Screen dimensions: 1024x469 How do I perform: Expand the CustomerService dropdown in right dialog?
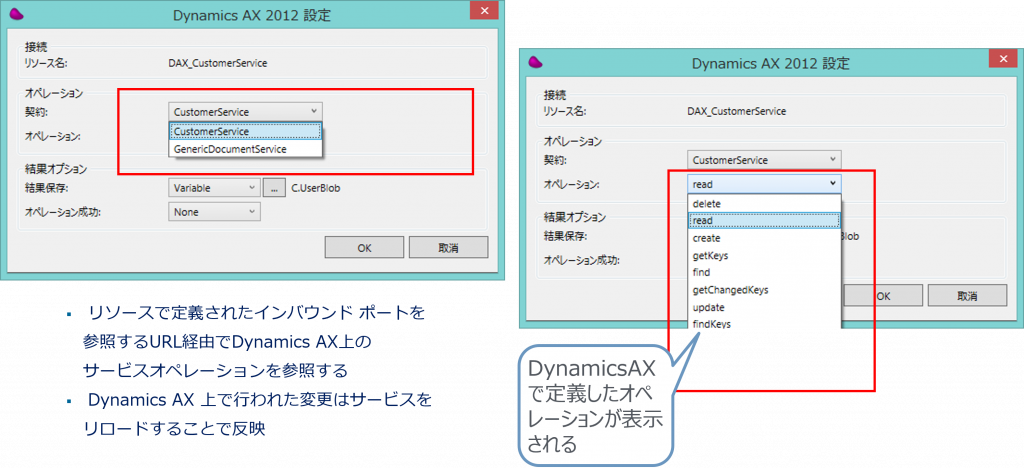[765, 160]
